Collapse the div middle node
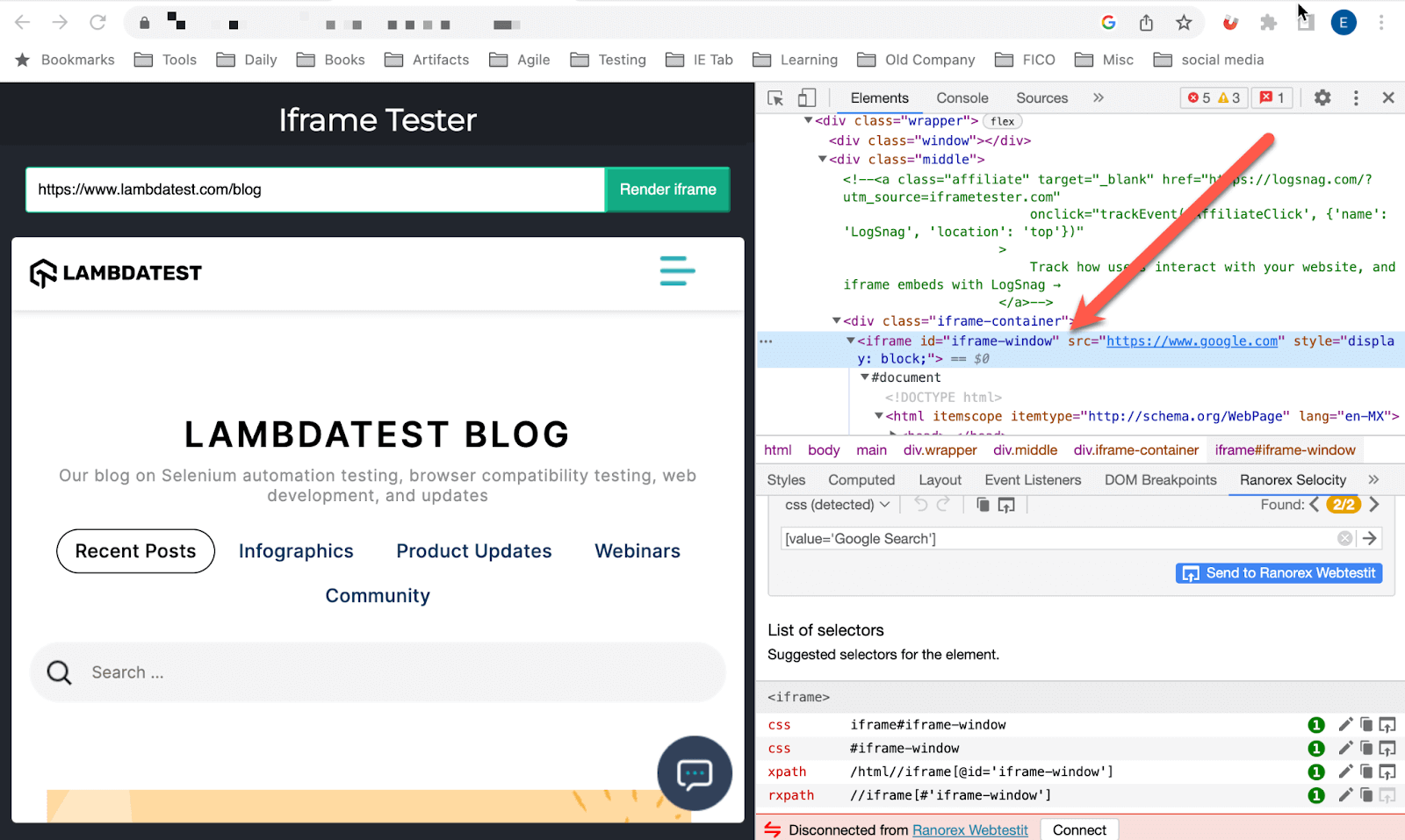 click(x=822, y=160)
